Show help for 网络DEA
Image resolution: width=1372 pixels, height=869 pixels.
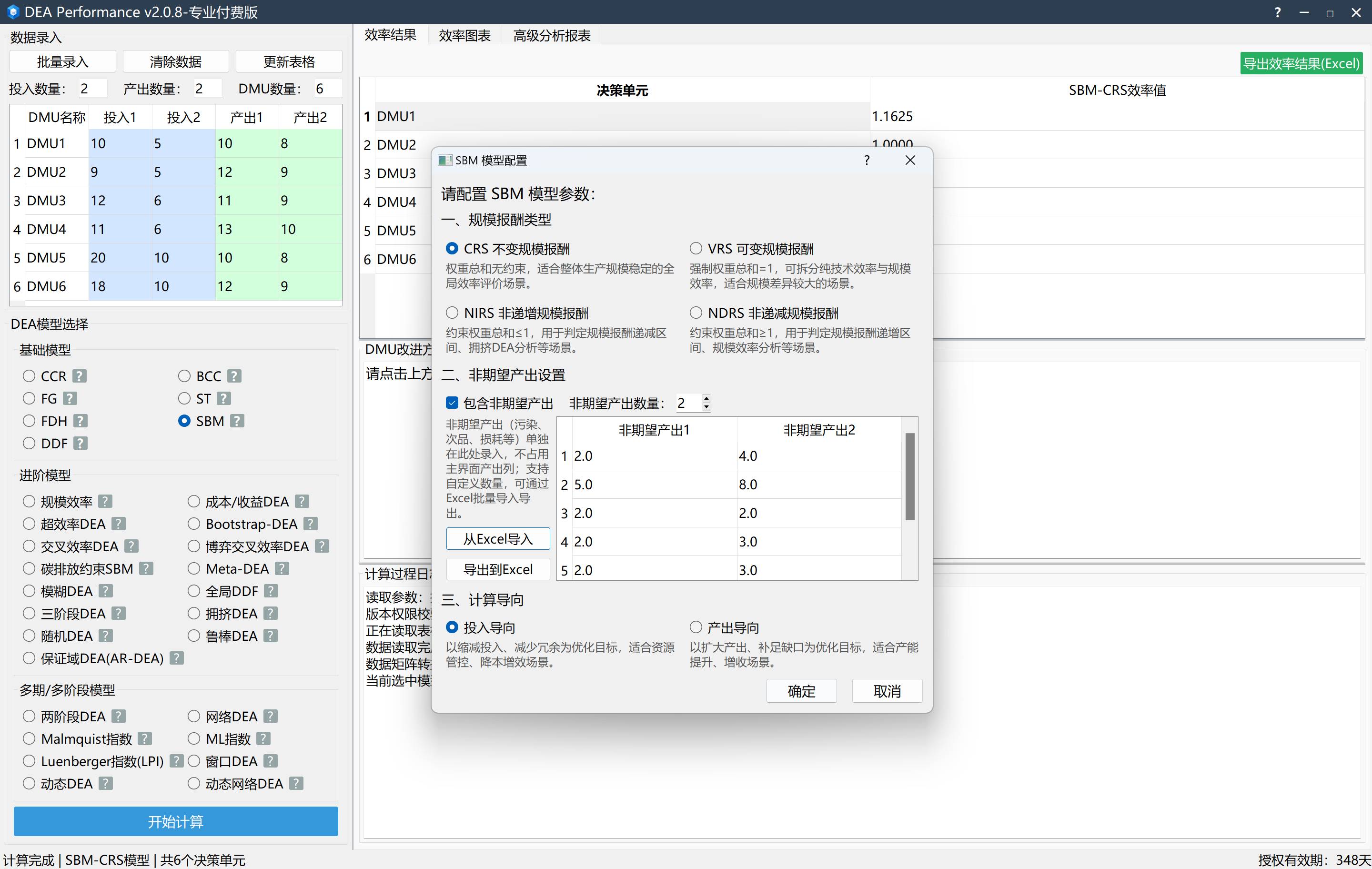(x=271, y=716)
